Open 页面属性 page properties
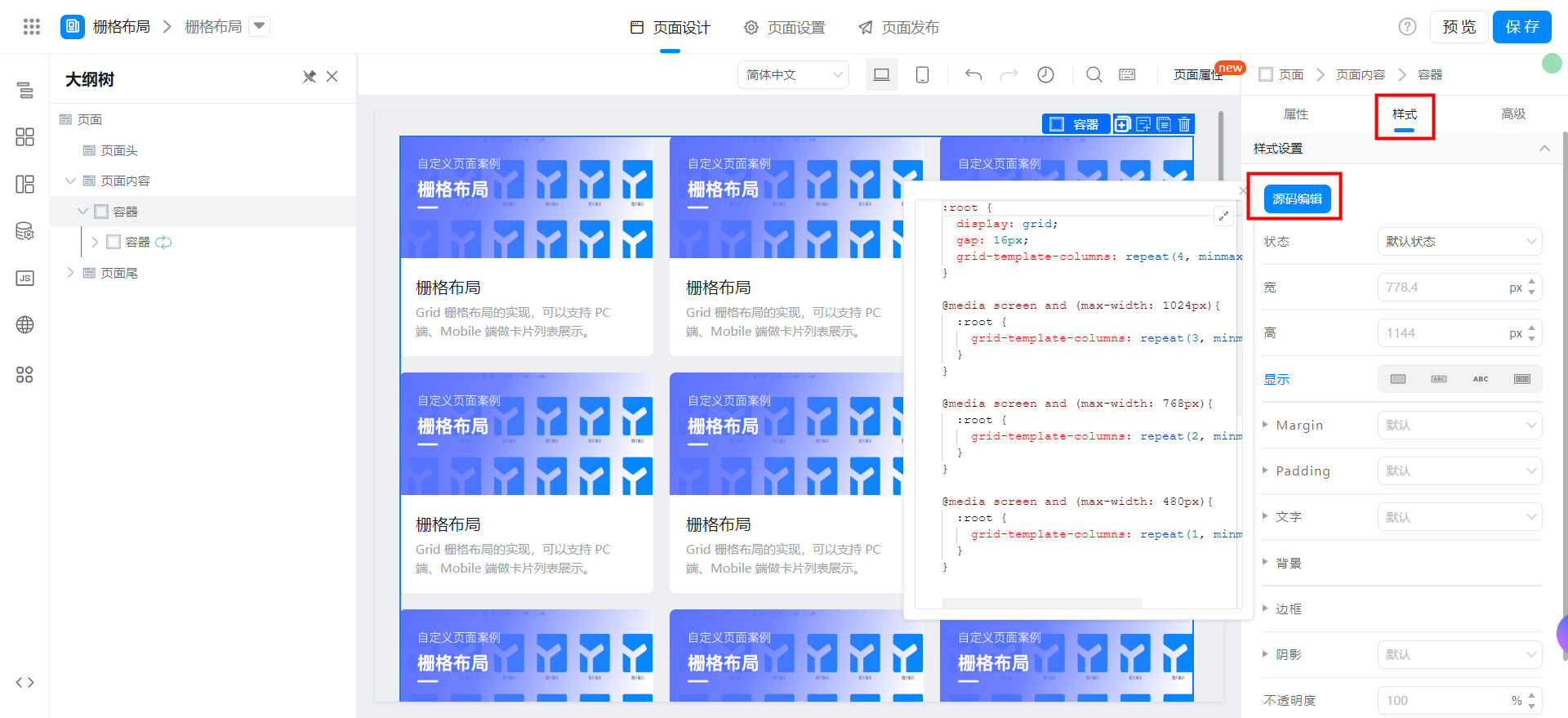This screenshot has height=718, width=1568. (1198, 74)
